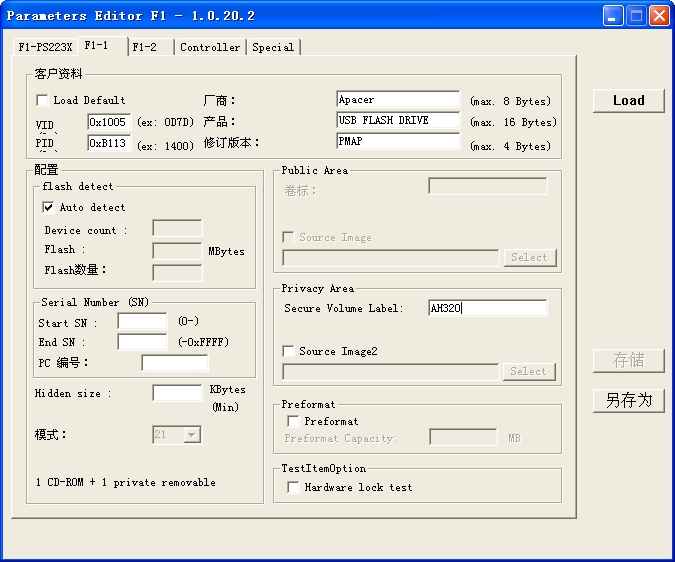Switch to the F1-PS223X tab
675x562 pixels.
click(45, 47)
